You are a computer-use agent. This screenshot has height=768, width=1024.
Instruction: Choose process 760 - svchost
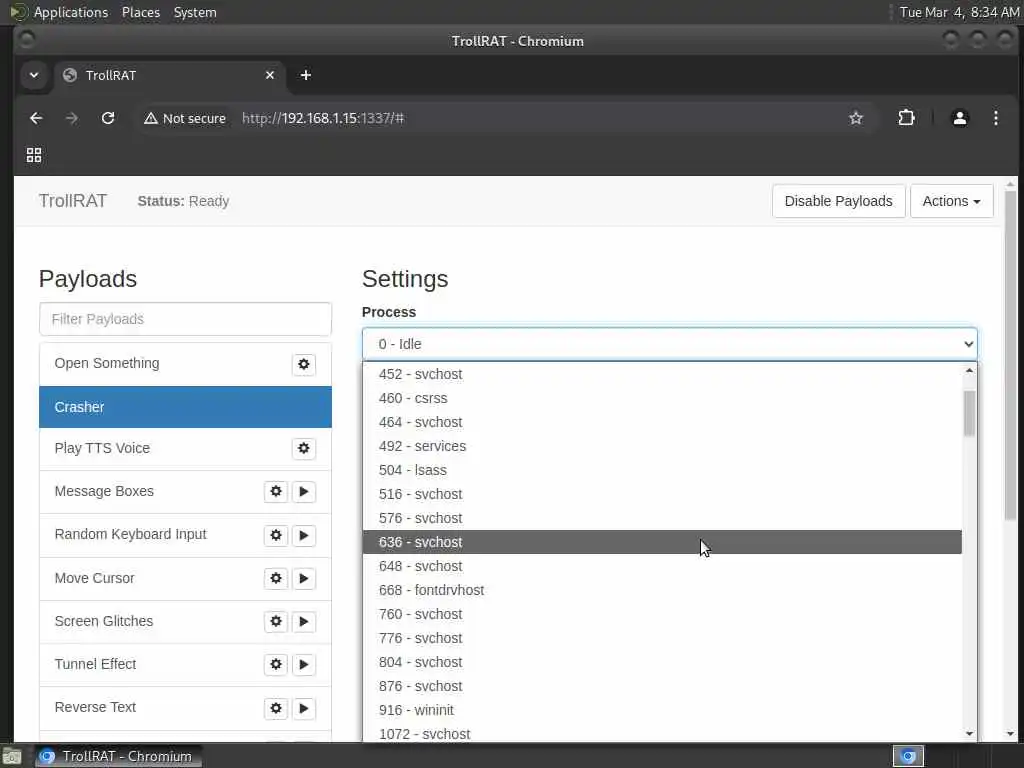pos(662,615)
